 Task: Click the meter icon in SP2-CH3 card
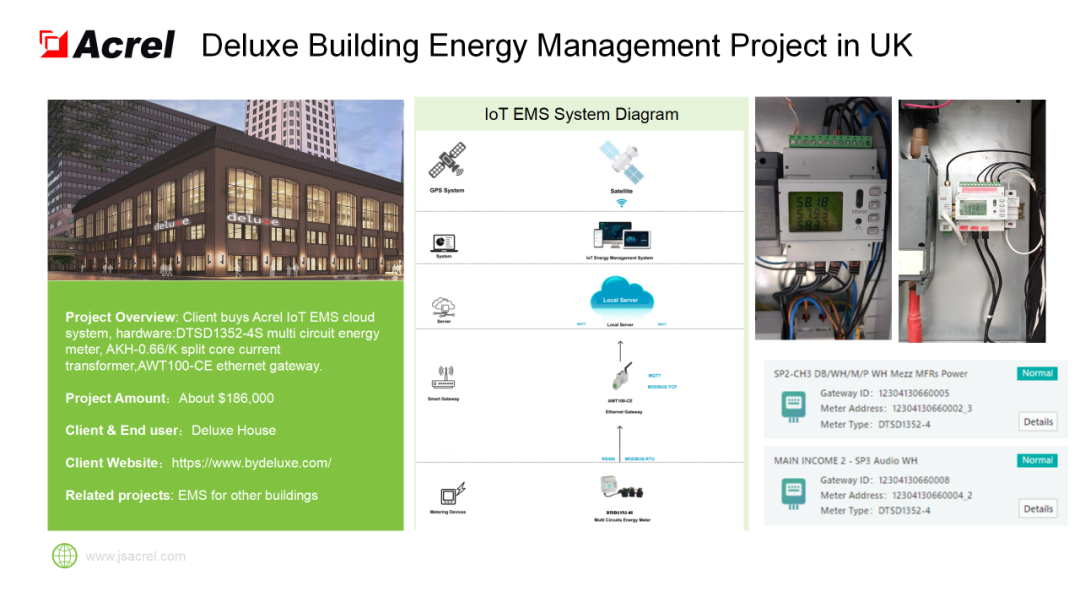pos(793,406)
